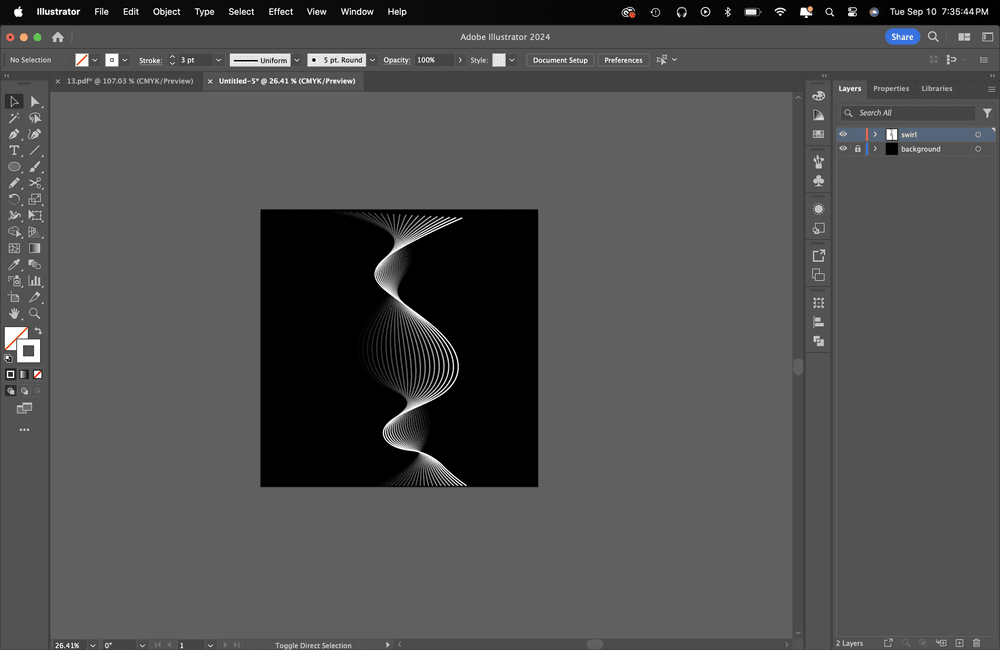Swap fill and stroke colors

coord(38,331)
